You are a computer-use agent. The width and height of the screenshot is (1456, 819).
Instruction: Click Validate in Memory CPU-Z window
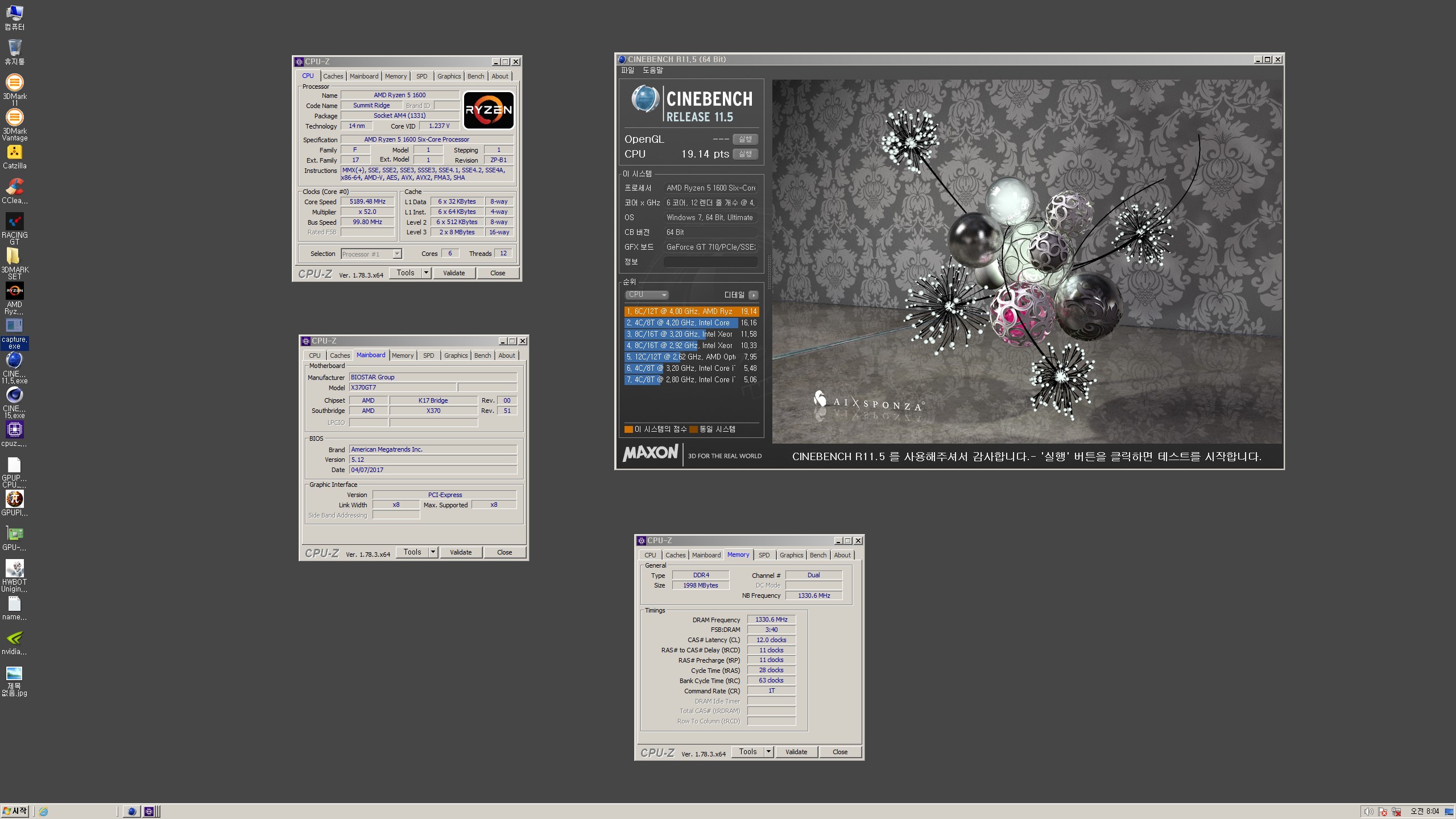pyautogui.click(x=796, y=752)
